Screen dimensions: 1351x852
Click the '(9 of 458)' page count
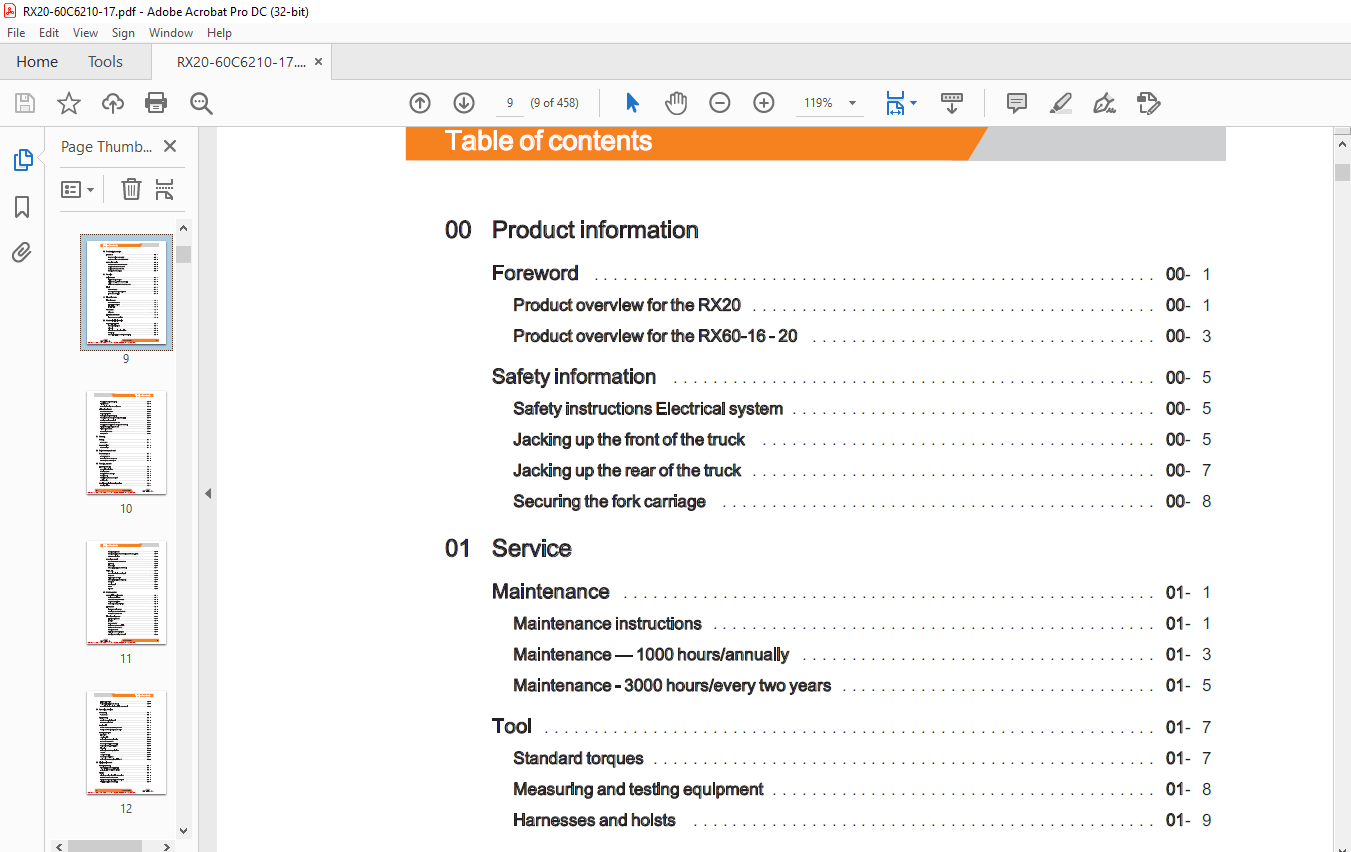coord(554,103)
